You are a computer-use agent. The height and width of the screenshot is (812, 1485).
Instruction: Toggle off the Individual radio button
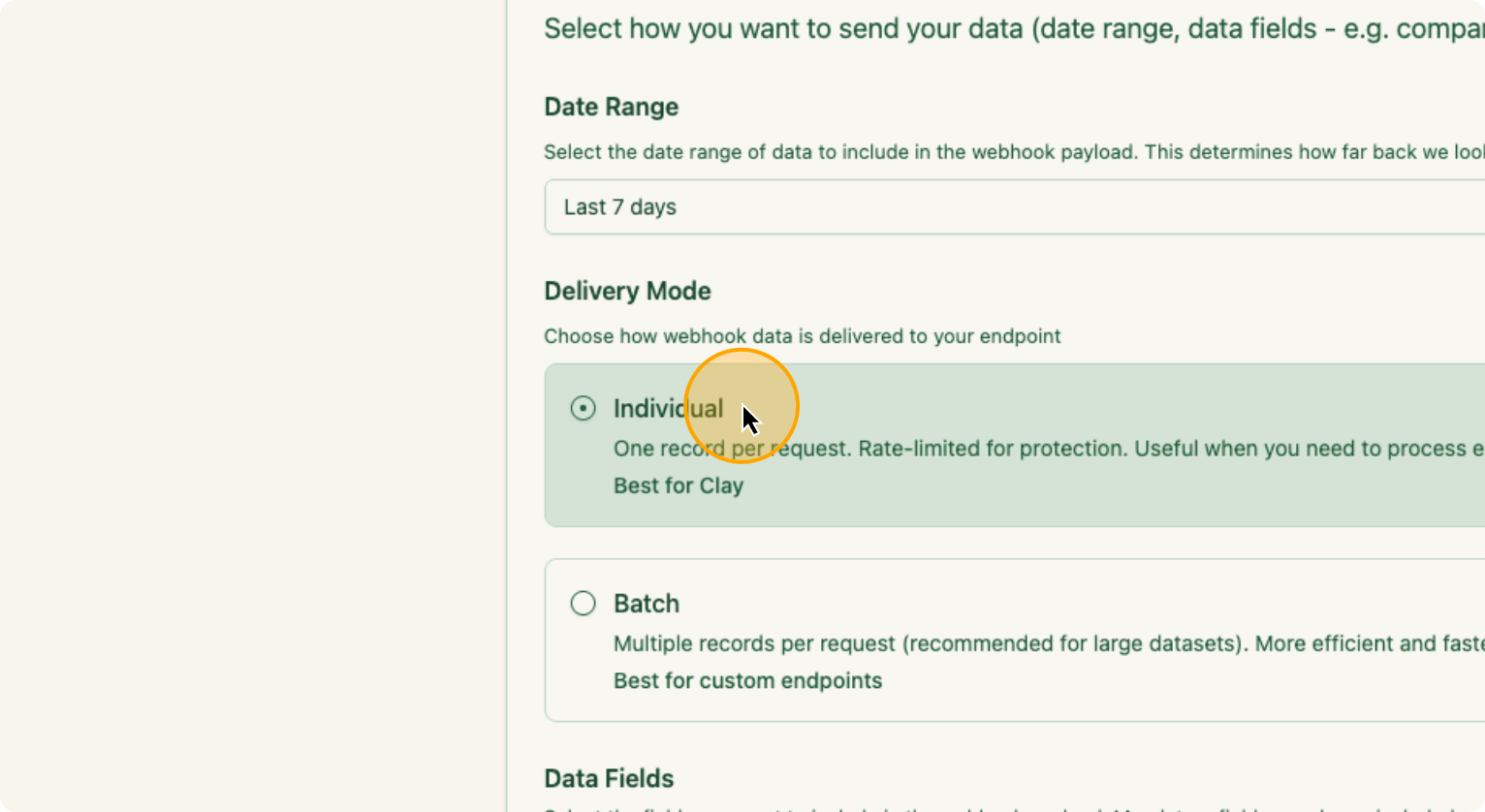(583, 408)
